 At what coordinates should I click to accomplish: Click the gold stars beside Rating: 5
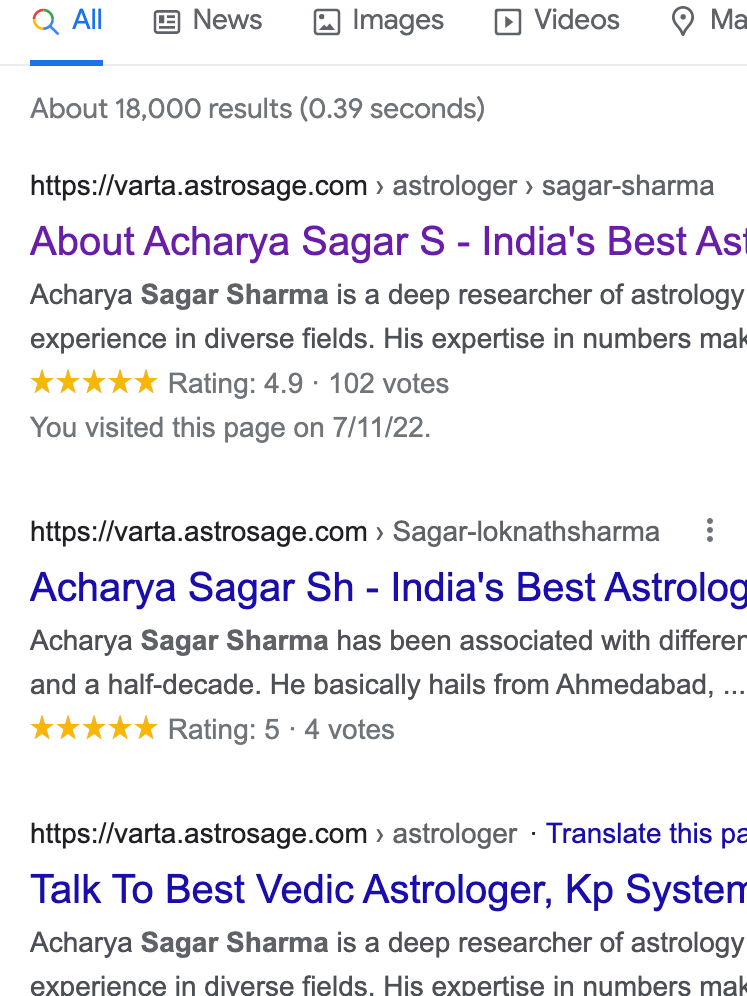coord(94,729)
